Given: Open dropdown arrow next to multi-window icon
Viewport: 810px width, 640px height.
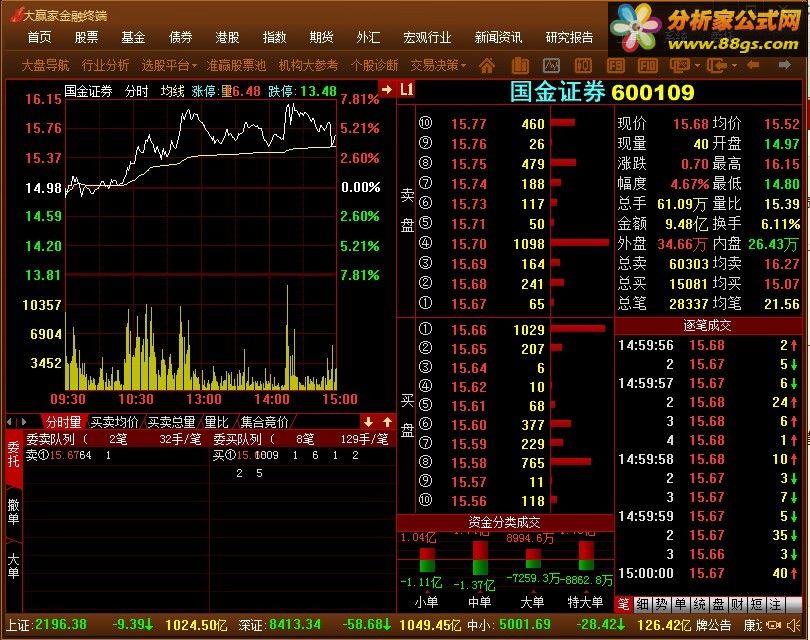Looking at the screenshot, I should point(697,66).
